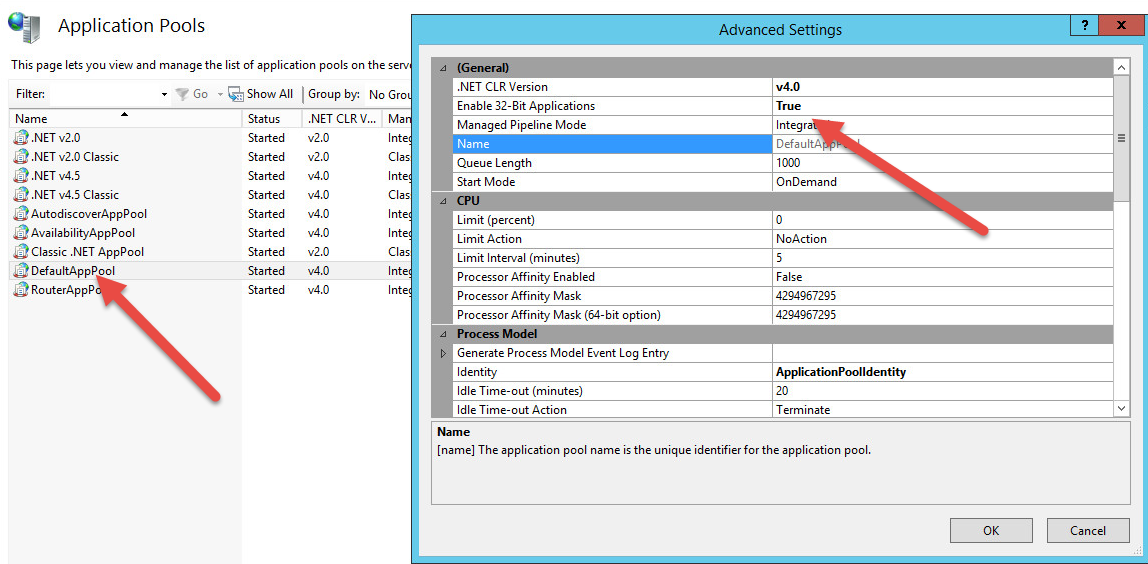The height and width of the screenshot is (564, 1148).
Task: Click the RouterAppPool icon
Action: (x=21, y=290)
